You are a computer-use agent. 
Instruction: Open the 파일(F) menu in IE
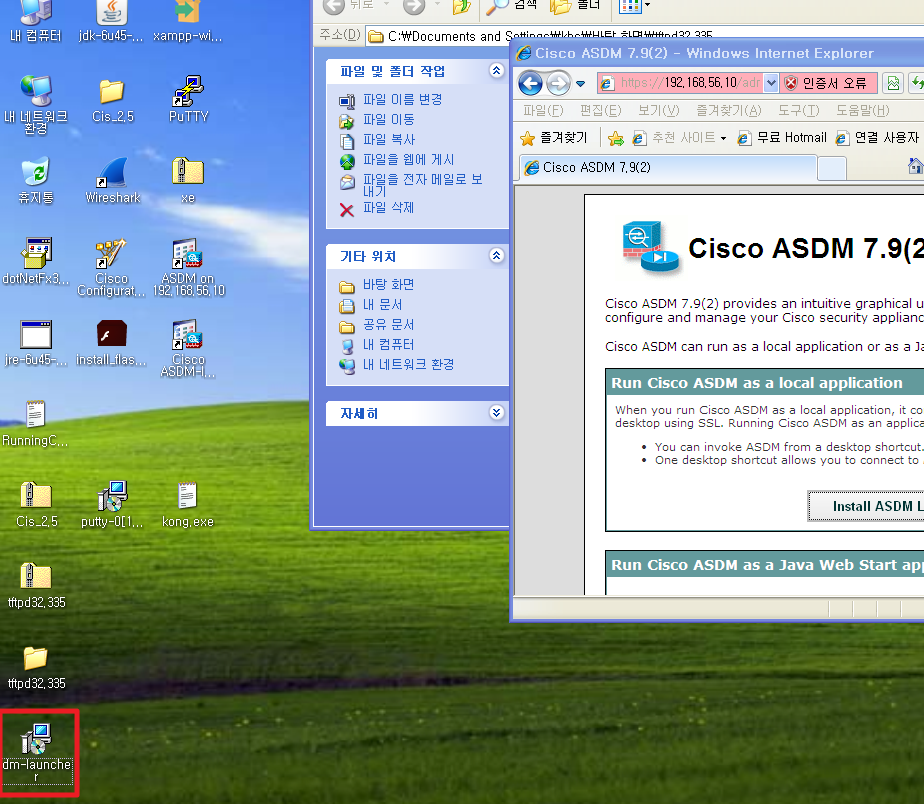click(543, 110)
